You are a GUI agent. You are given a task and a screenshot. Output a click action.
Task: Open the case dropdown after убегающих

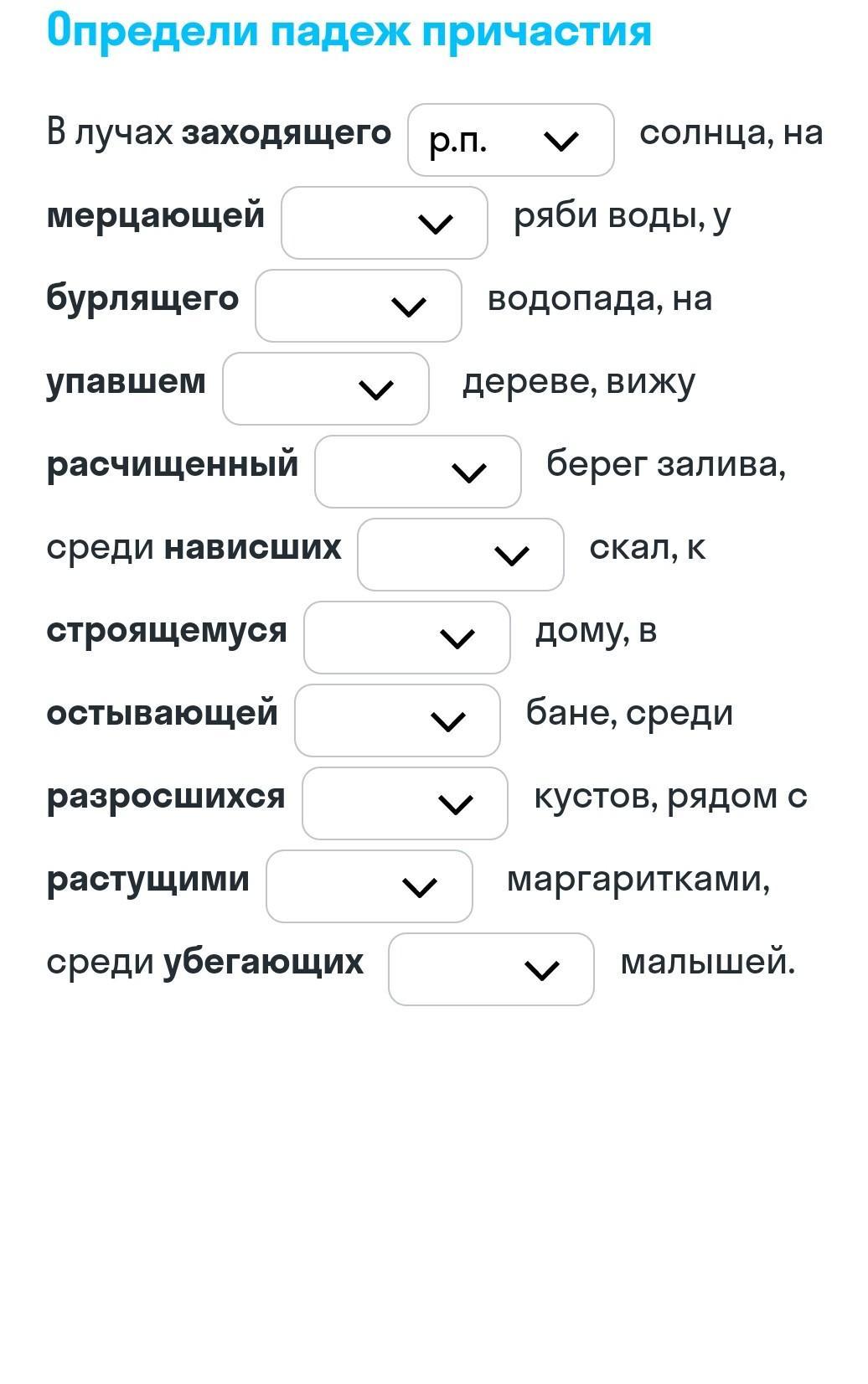click(491, 969)
